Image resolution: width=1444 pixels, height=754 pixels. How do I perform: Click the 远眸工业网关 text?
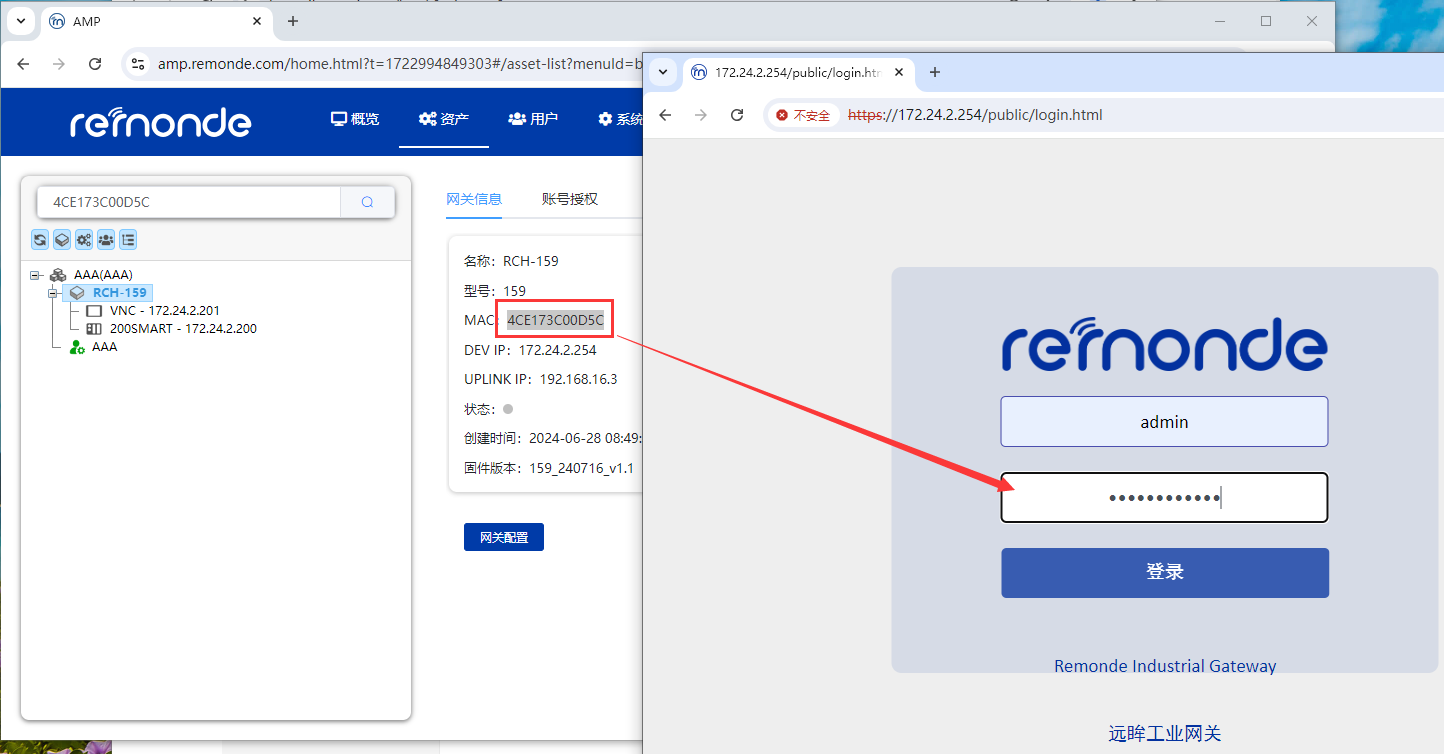pos(1165,733)
